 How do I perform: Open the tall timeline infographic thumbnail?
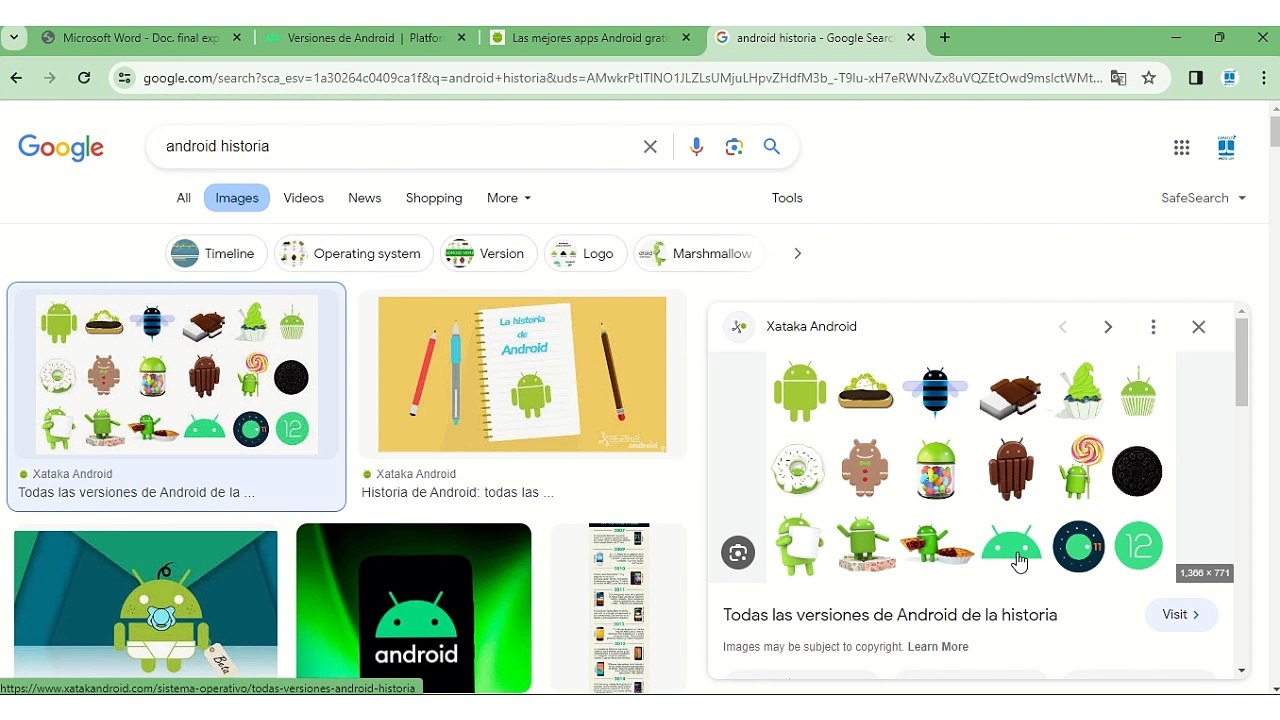point(619,607)
